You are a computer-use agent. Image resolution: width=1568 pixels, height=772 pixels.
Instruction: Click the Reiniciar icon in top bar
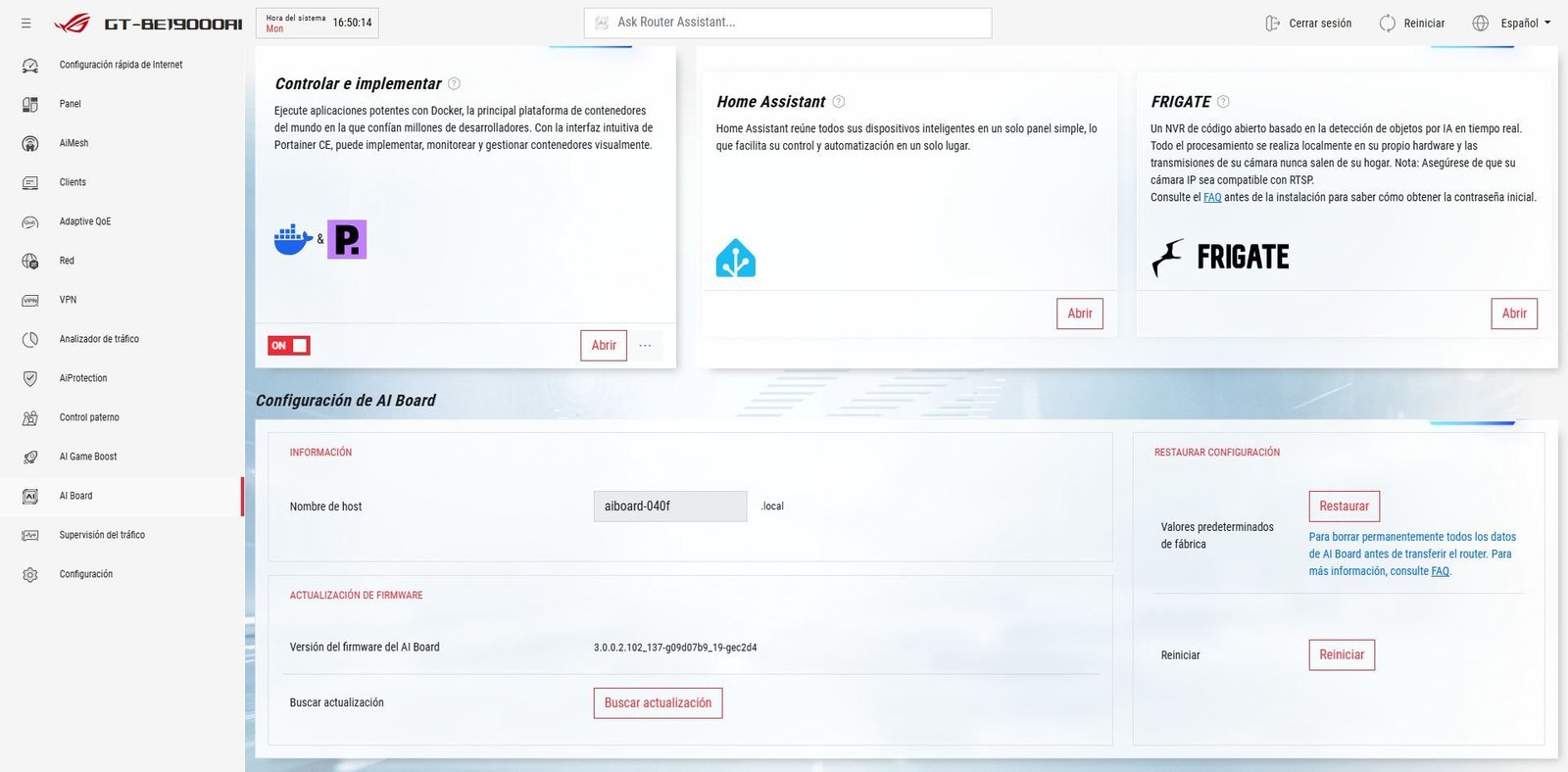1387,24
